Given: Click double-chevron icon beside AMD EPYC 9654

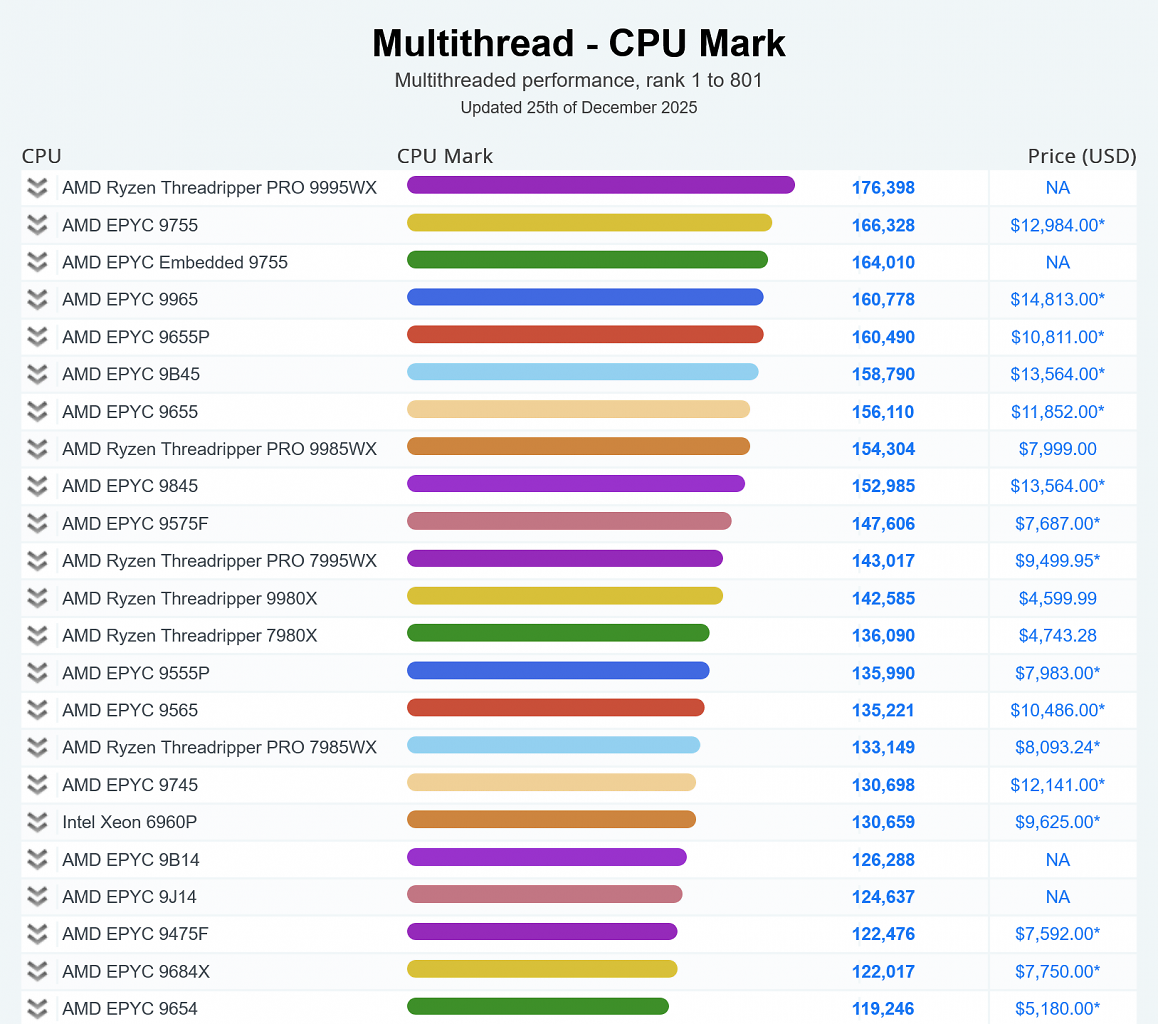Looking at the screenshot, I should (37, 1008).
